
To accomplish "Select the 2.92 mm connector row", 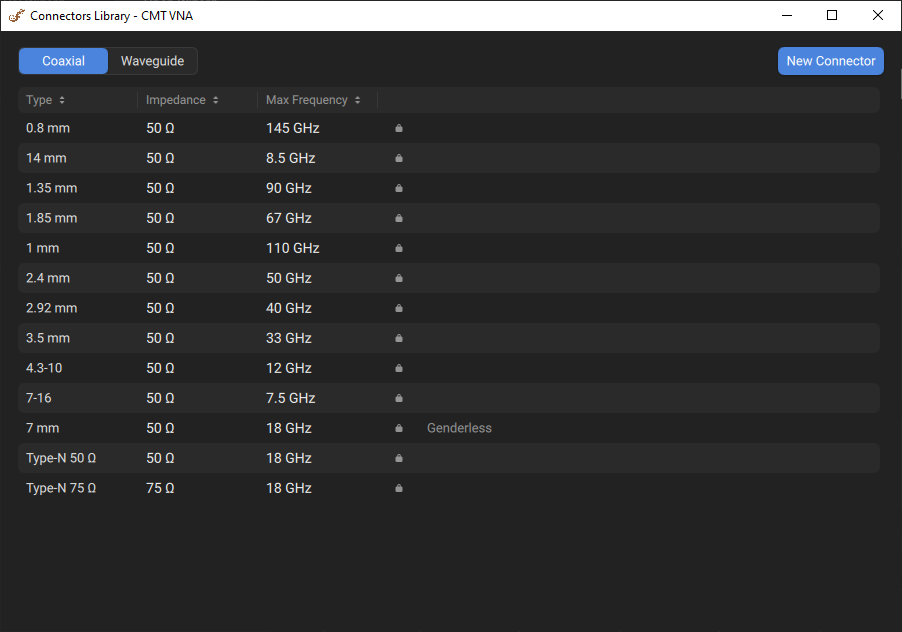I will click(x=51, y=308).
